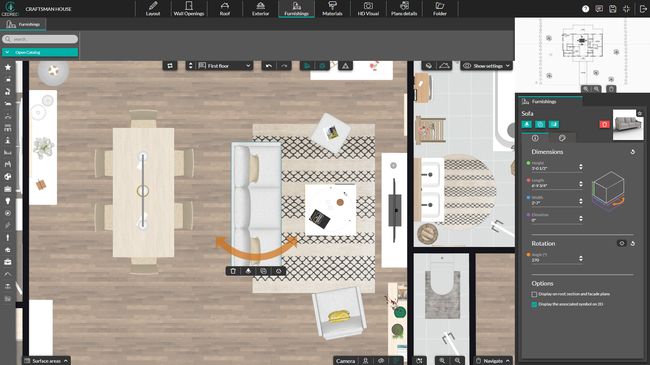
Task: Adjust the rotation Angle stepper
Action: [581, 258]
